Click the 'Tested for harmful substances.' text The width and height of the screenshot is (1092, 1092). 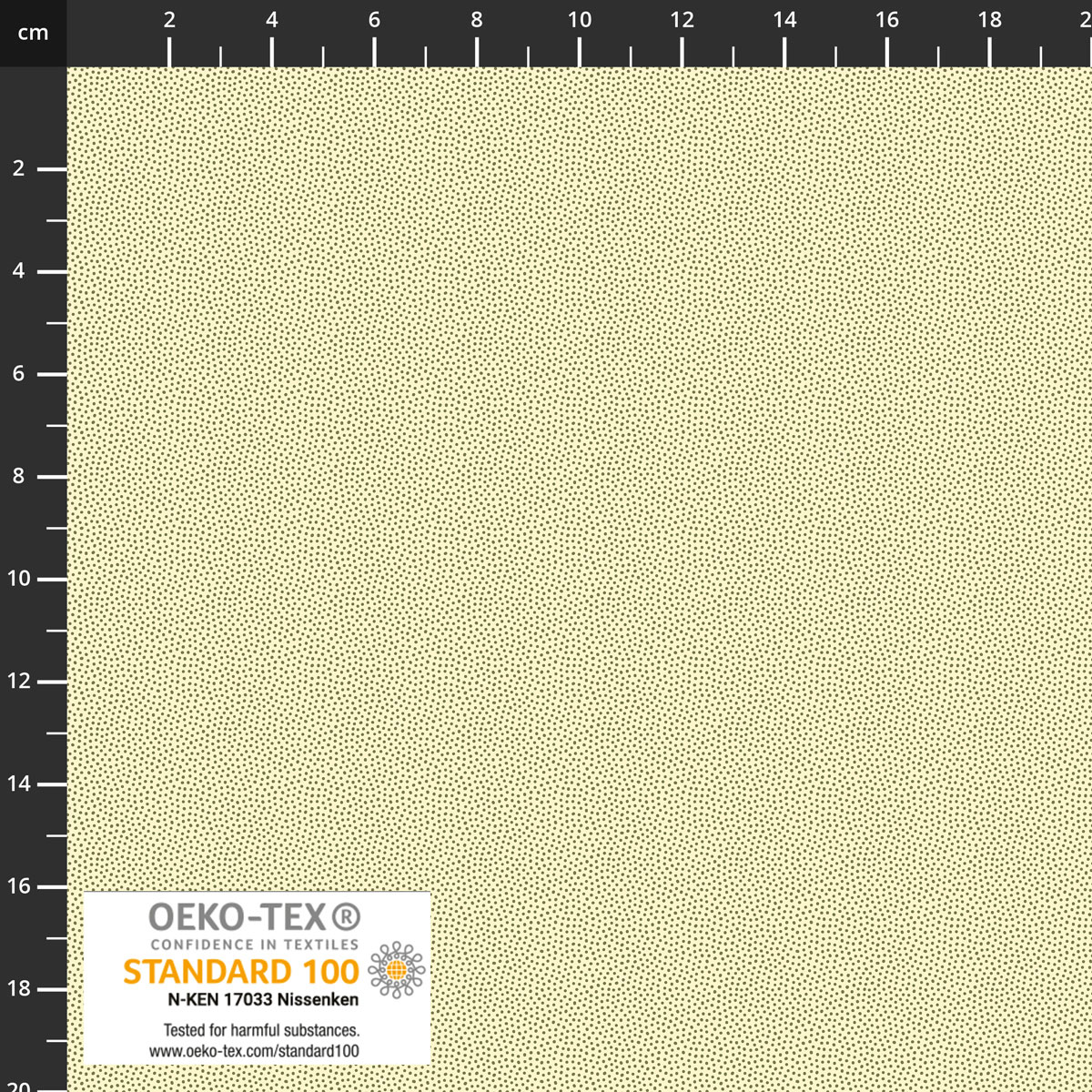tap(261, 1030)
